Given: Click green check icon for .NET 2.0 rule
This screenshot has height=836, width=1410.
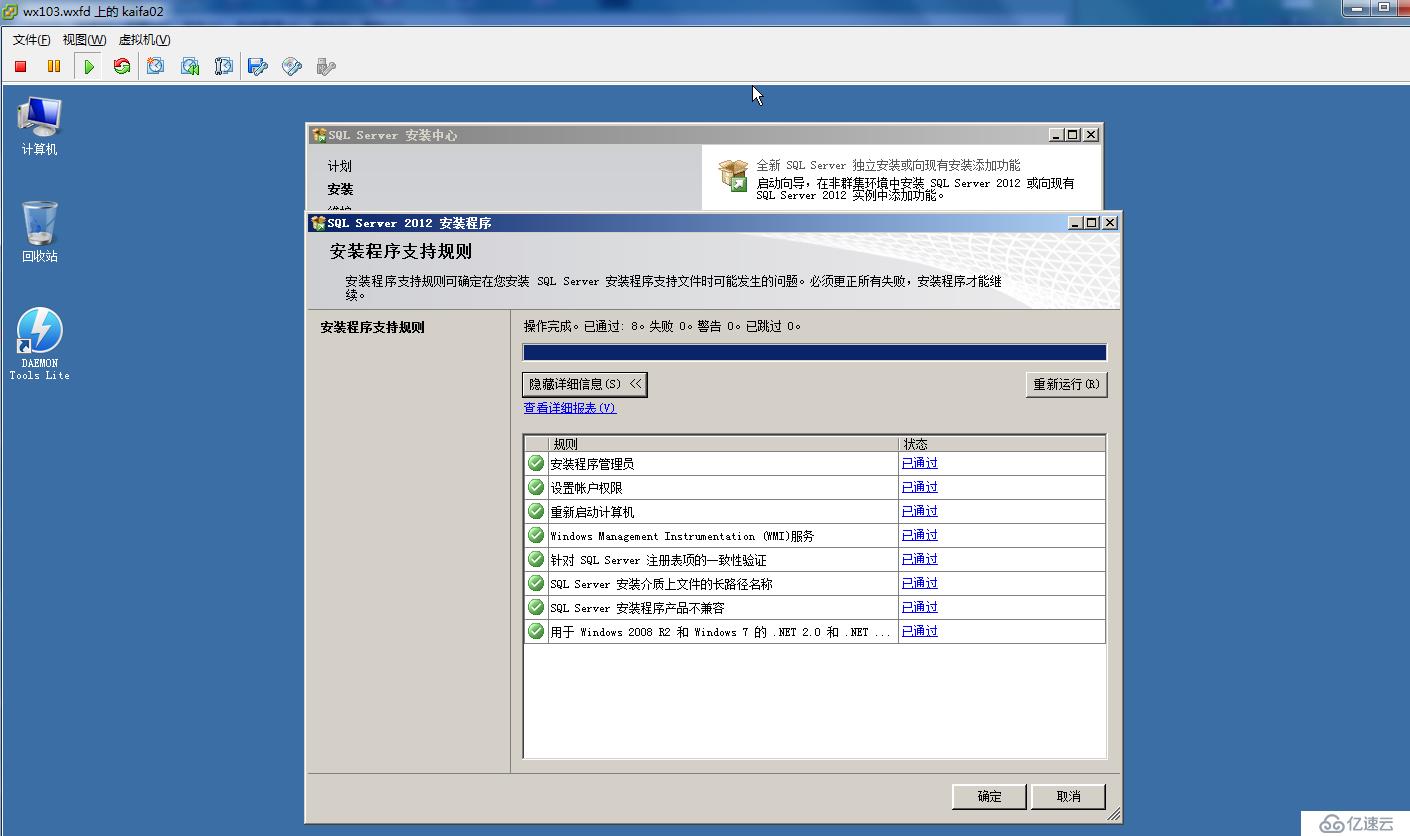Looking at the screenshot, I should pos(536,631).
